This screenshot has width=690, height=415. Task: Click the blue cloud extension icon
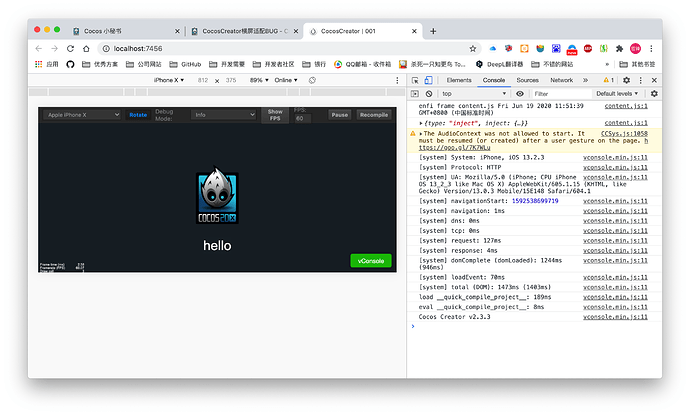(x=492, y=48)
